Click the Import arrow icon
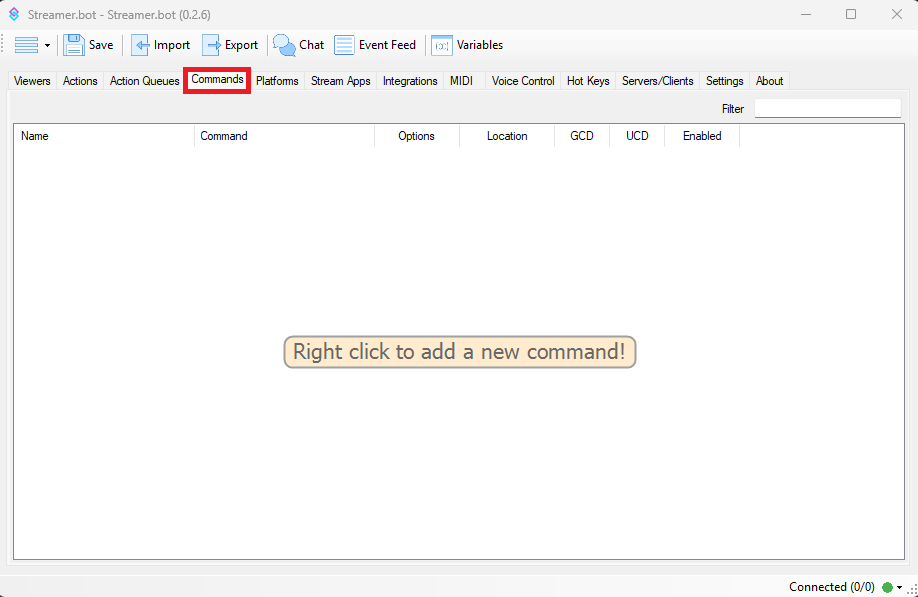Screen dimensions: 918x597 (141, 45)
